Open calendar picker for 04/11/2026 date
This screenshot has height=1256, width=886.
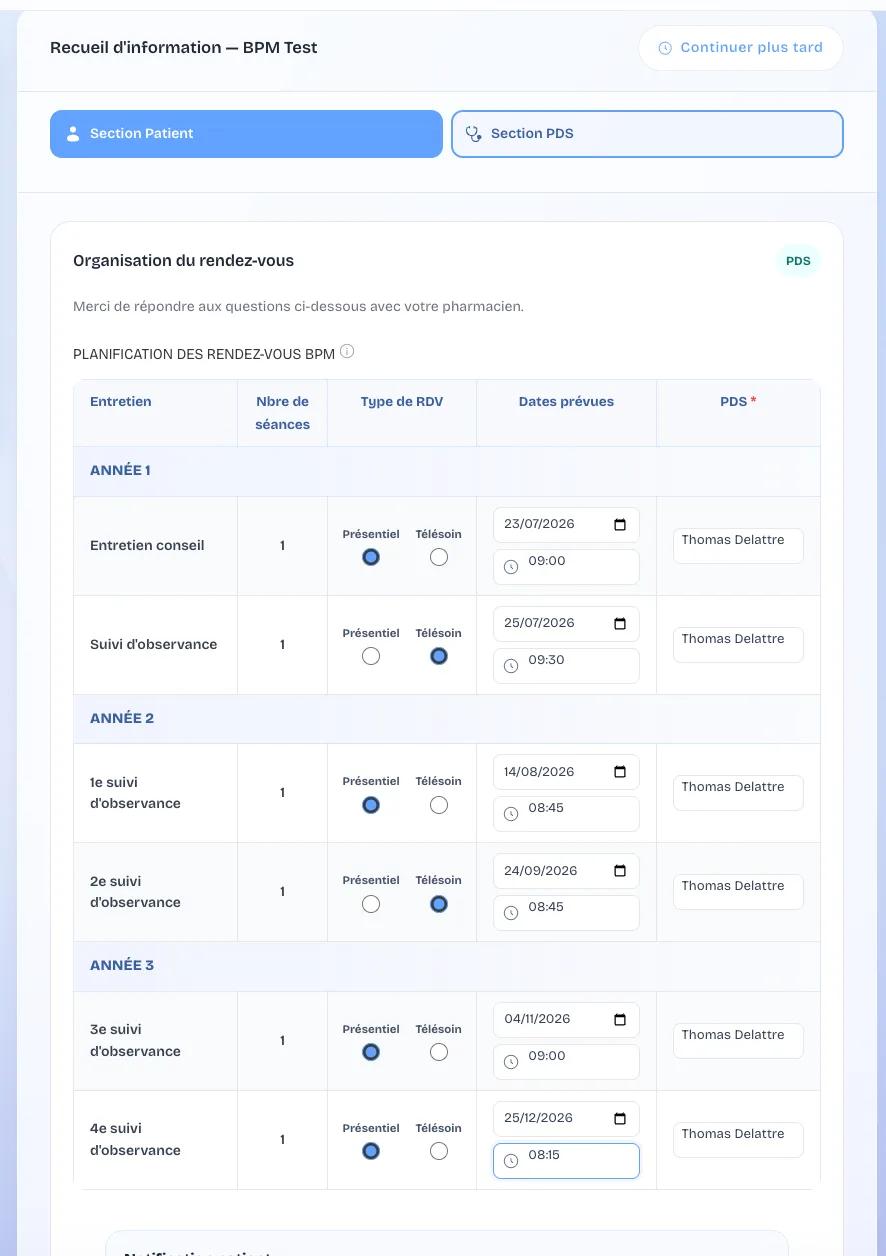tap(620, 1020)
